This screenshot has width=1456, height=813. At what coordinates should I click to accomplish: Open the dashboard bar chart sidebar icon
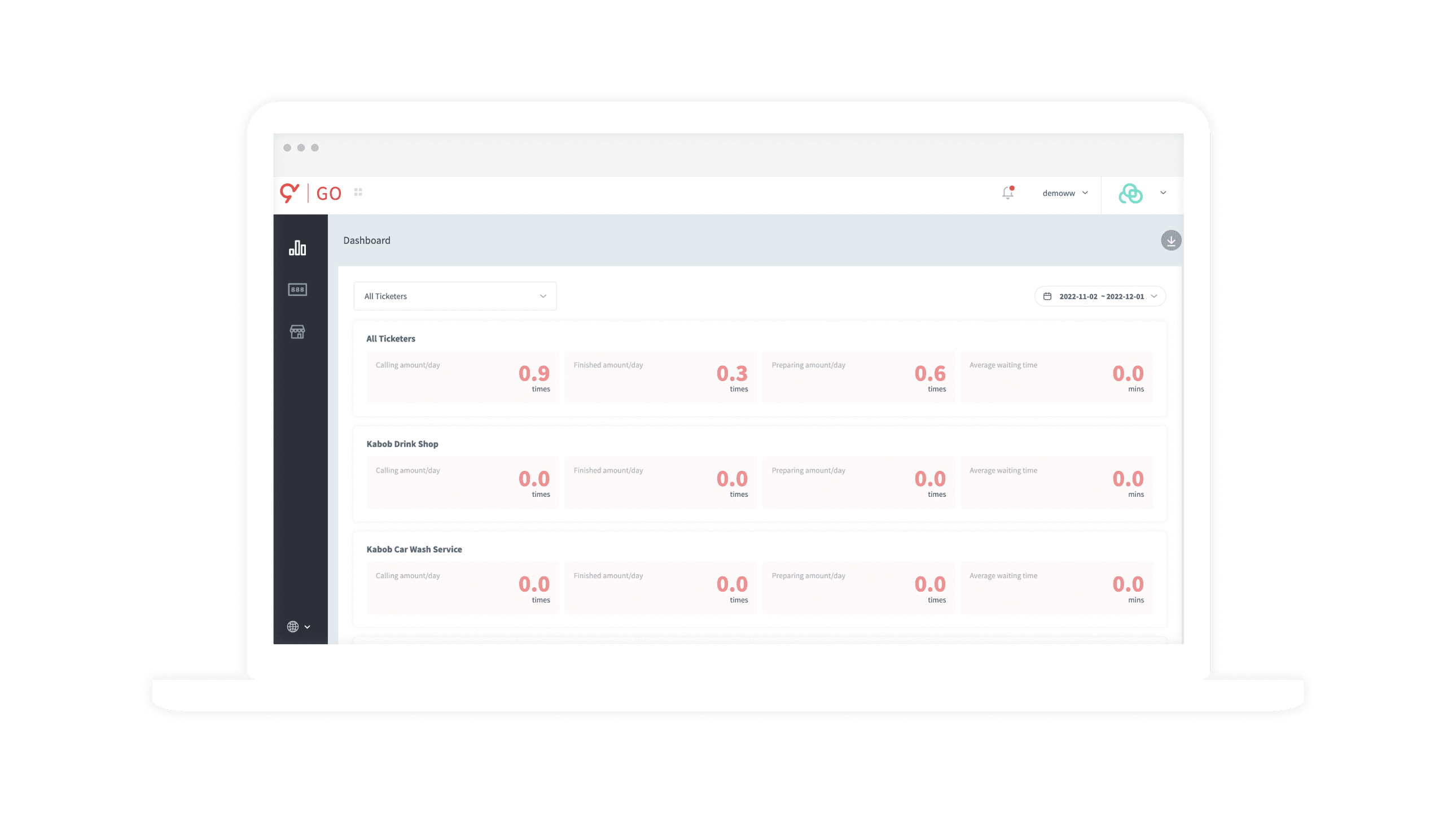(297, 248)
